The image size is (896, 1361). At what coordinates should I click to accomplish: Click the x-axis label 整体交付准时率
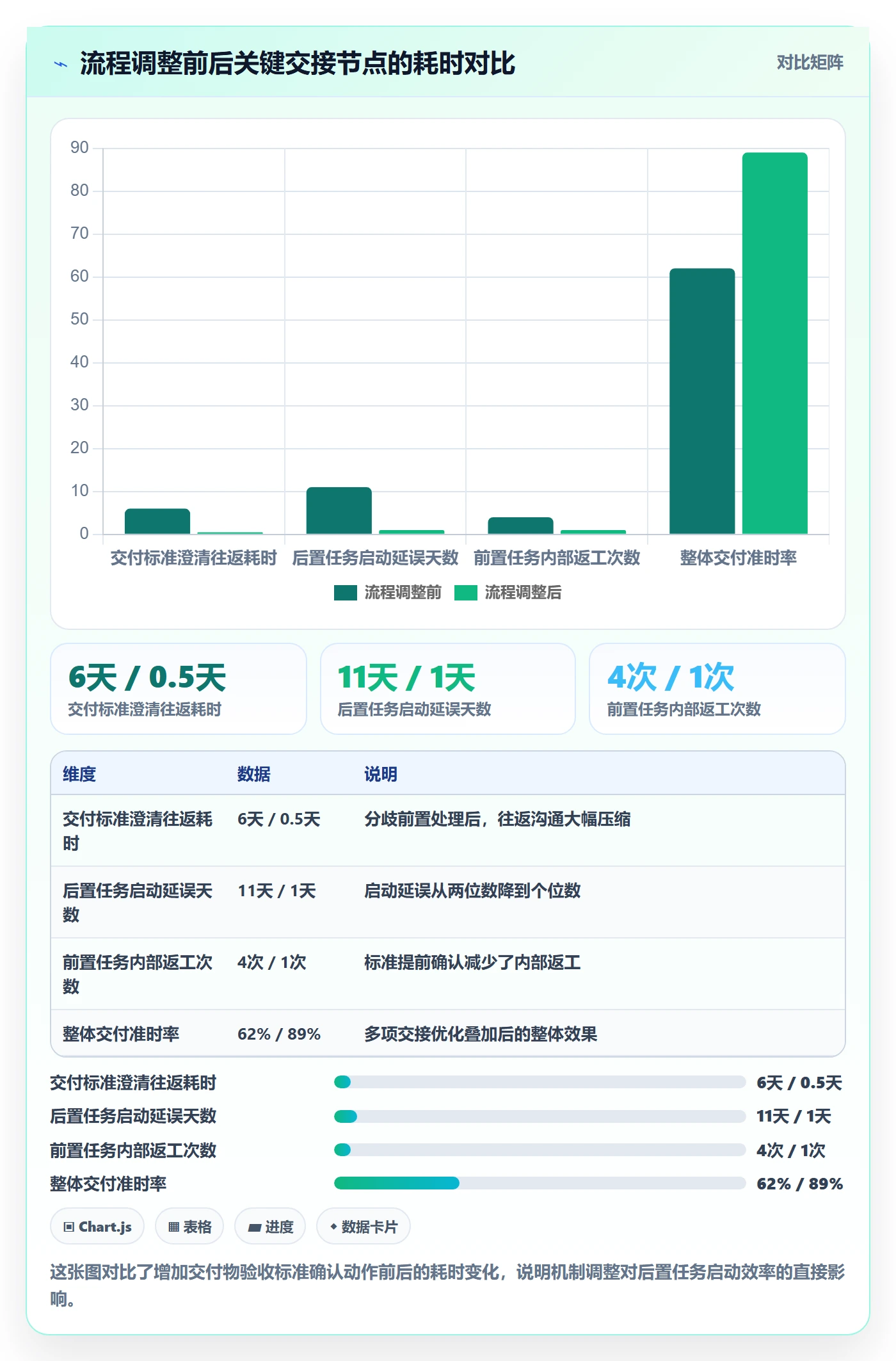738,558
